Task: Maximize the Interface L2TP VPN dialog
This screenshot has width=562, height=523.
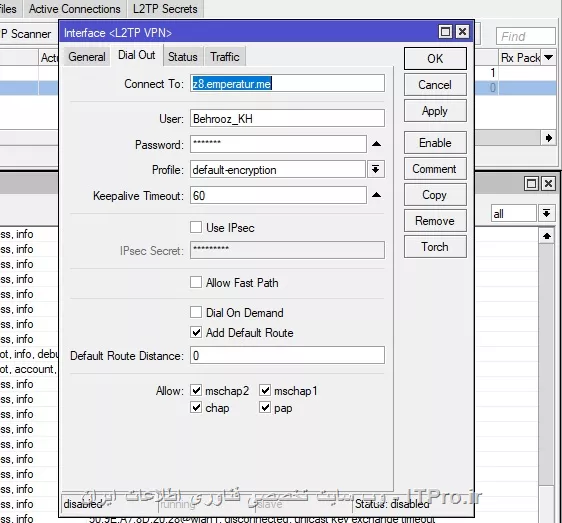Action: click(x=445, y=32)
